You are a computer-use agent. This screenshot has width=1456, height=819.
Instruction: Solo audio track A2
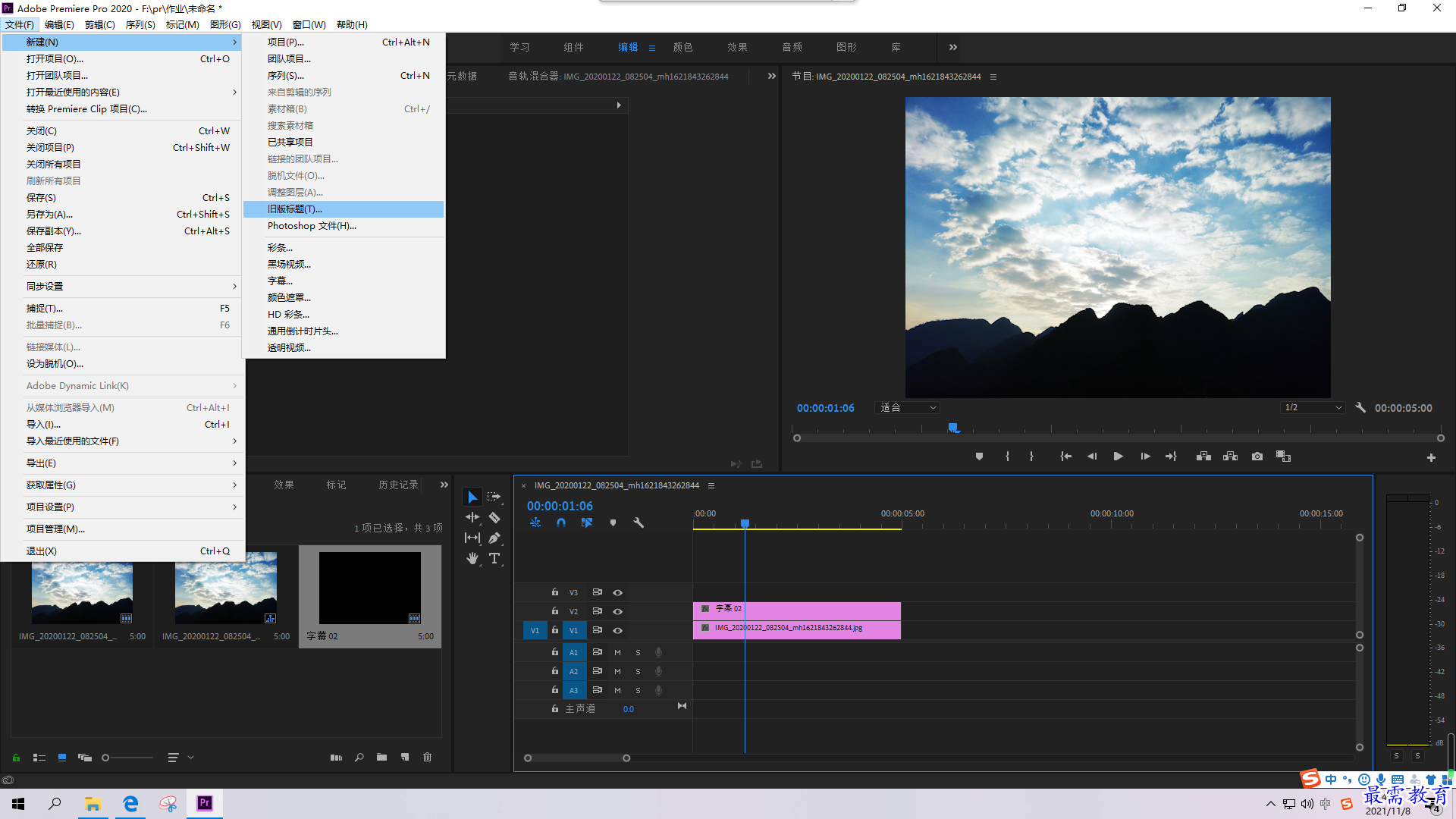[638, 671]
